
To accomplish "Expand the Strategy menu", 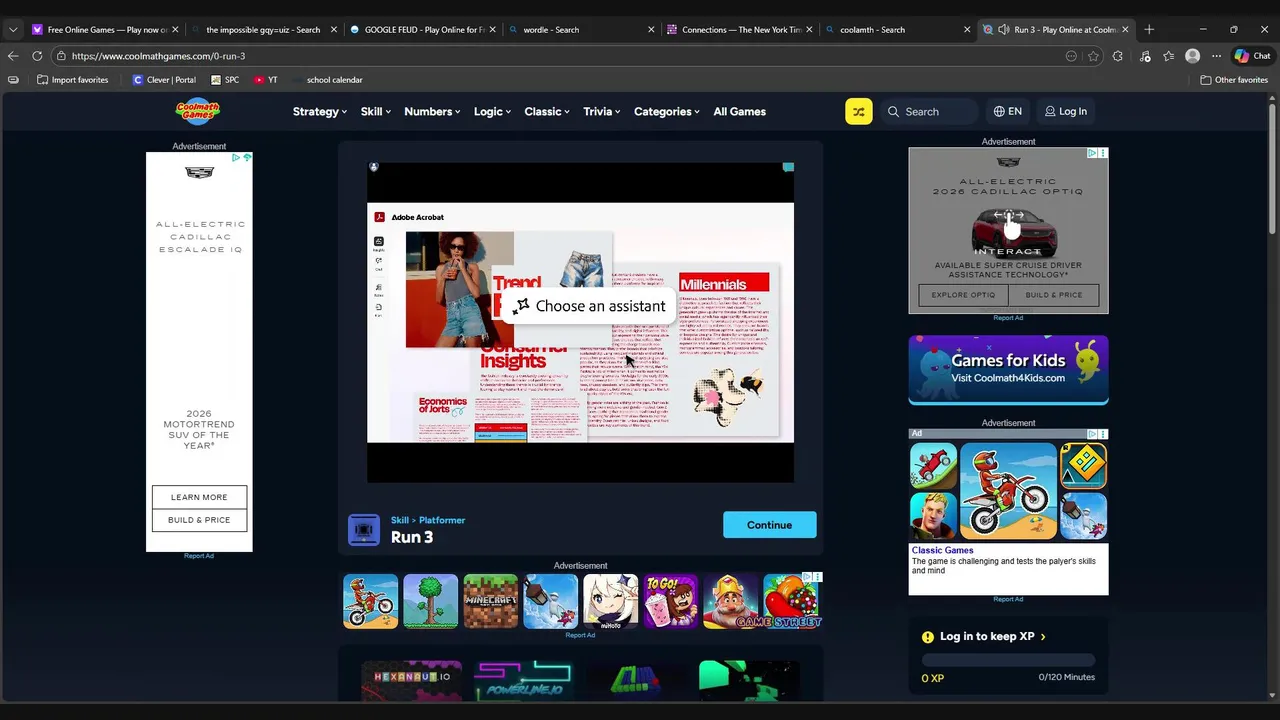I will pos(320,111).
